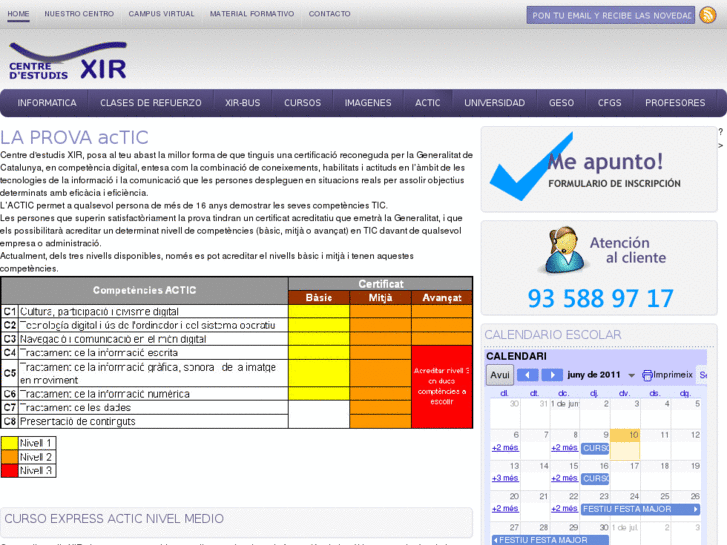Select CLASES DE REFUERZO menu item

tap(151, 103)
